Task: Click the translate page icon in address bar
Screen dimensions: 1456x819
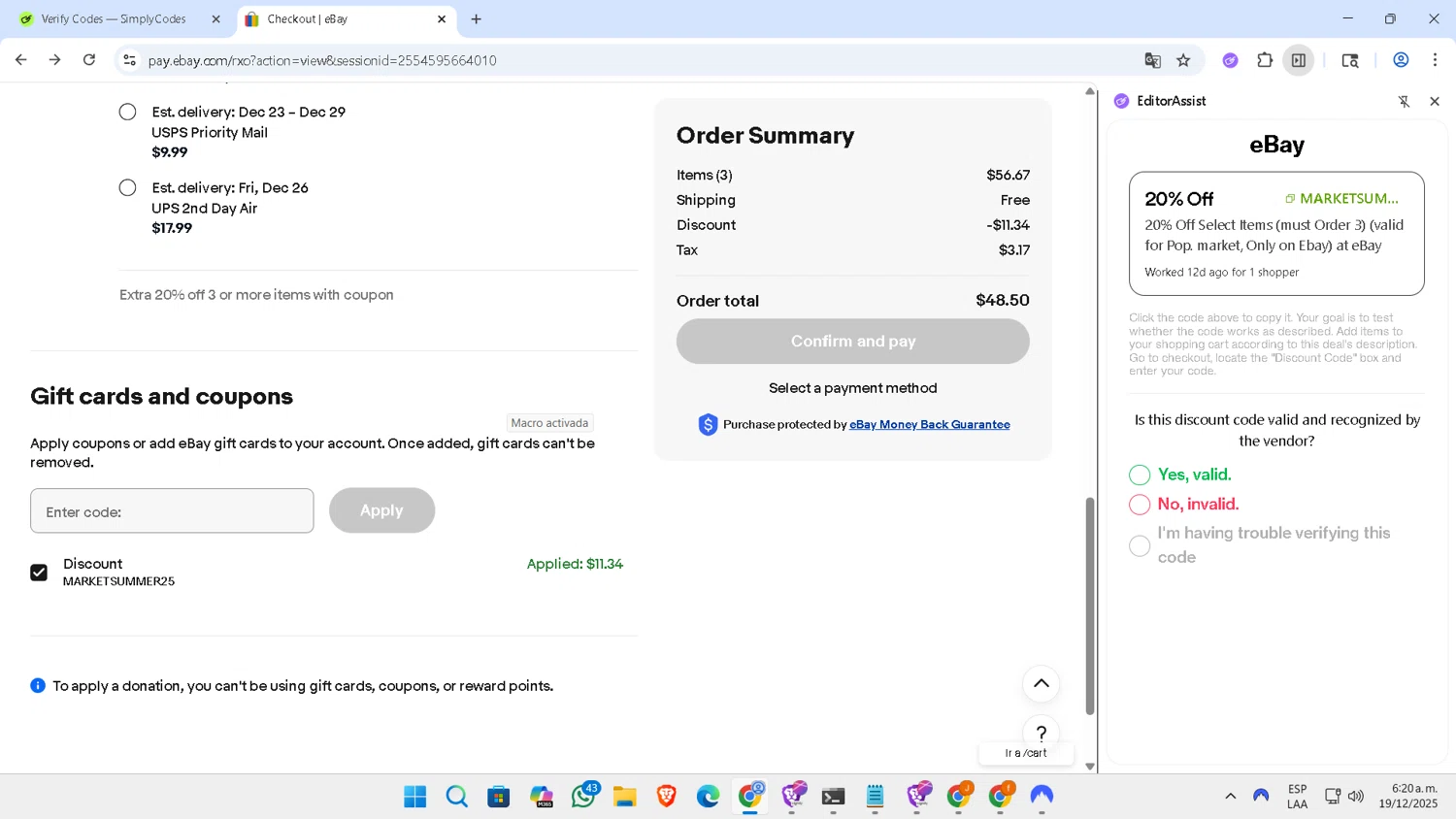Action: 1152,60
